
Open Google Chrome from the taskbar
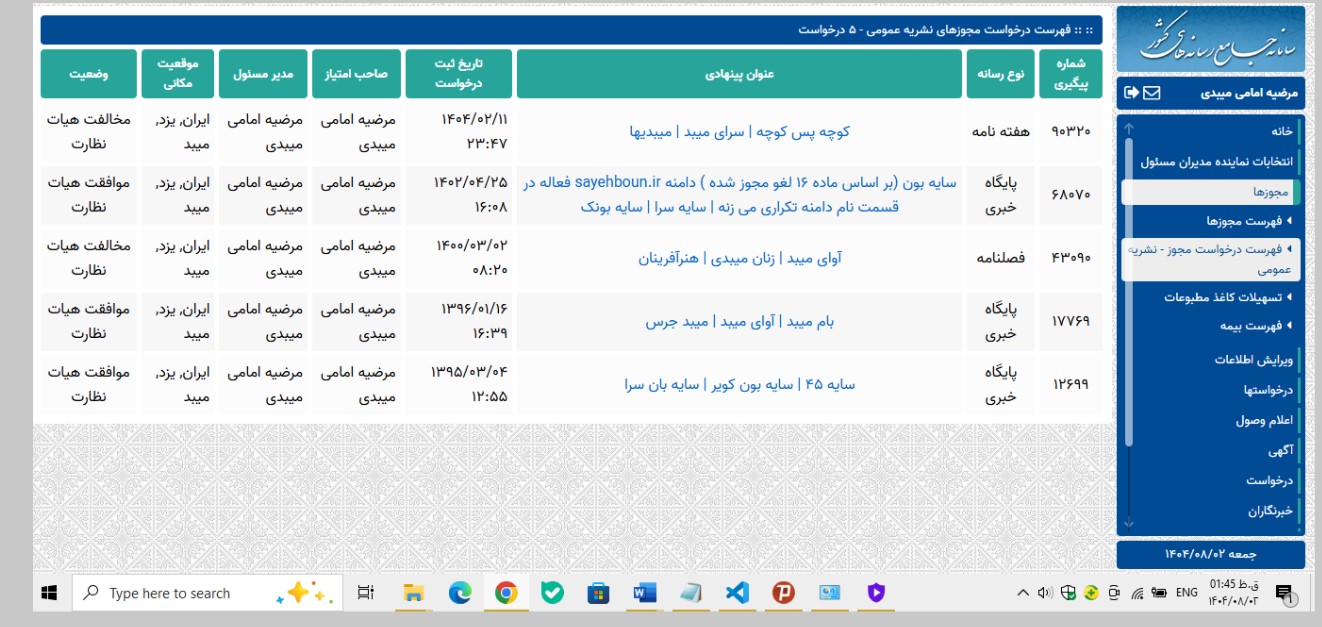(506, 593)
